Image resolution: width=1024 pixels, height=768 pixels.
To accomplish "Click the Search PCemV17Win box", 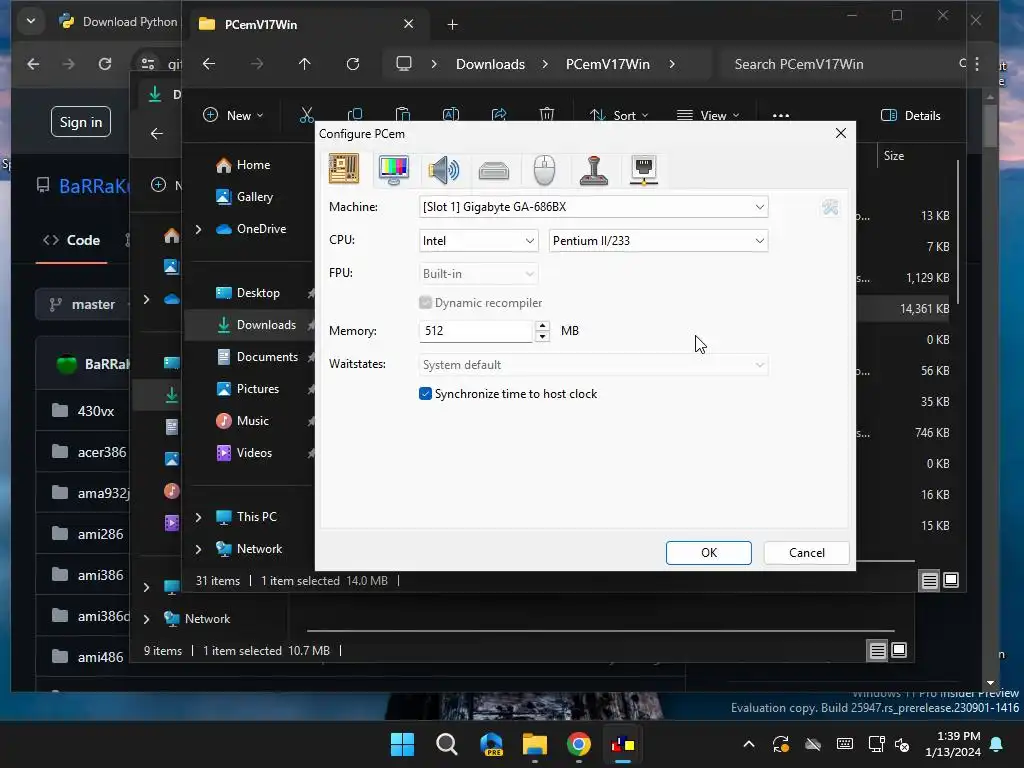I will tap(842, 64).
